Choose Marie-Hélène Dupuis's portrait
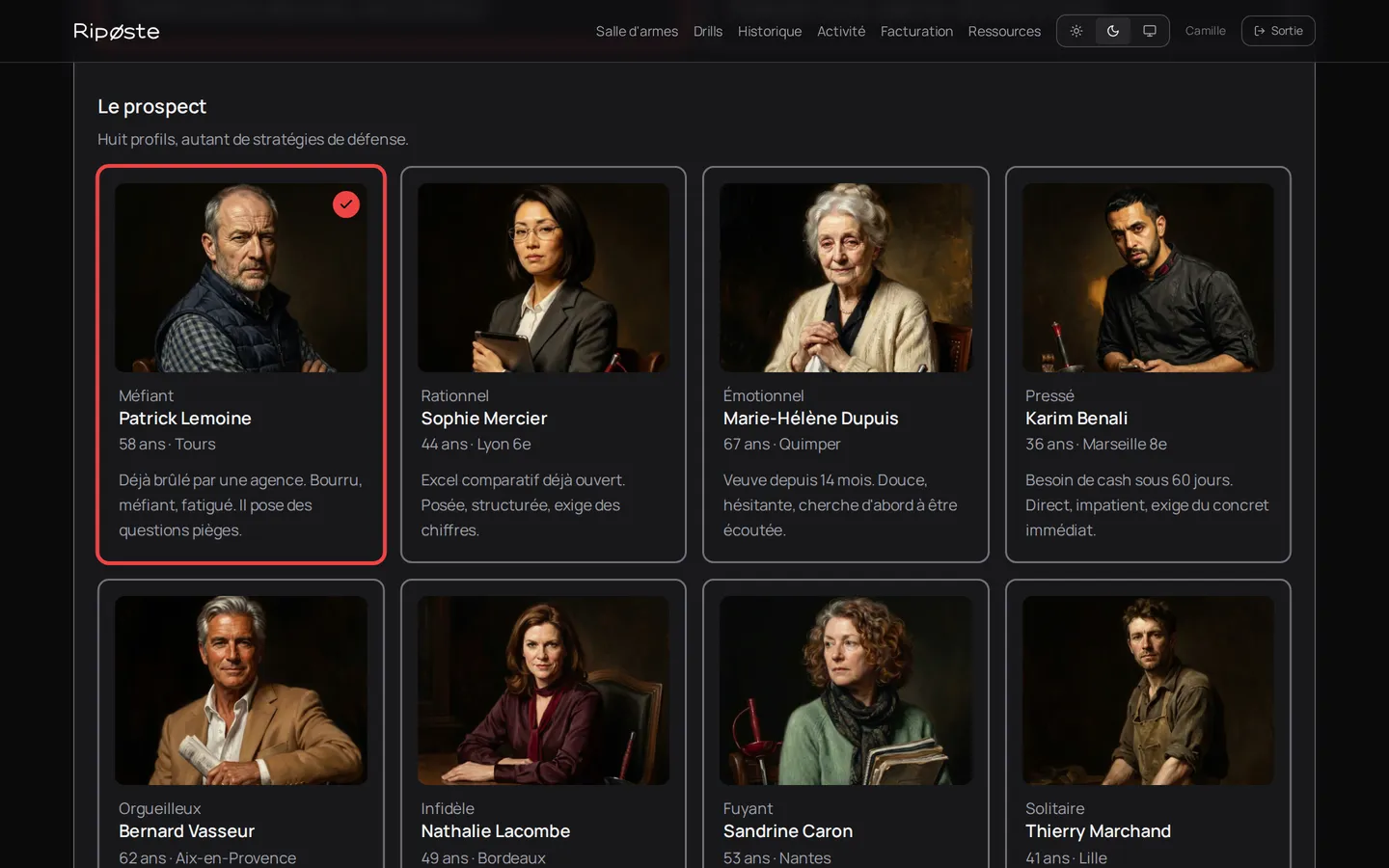The height and width of the screenshot is (868, 1389). tap(846, 278)
